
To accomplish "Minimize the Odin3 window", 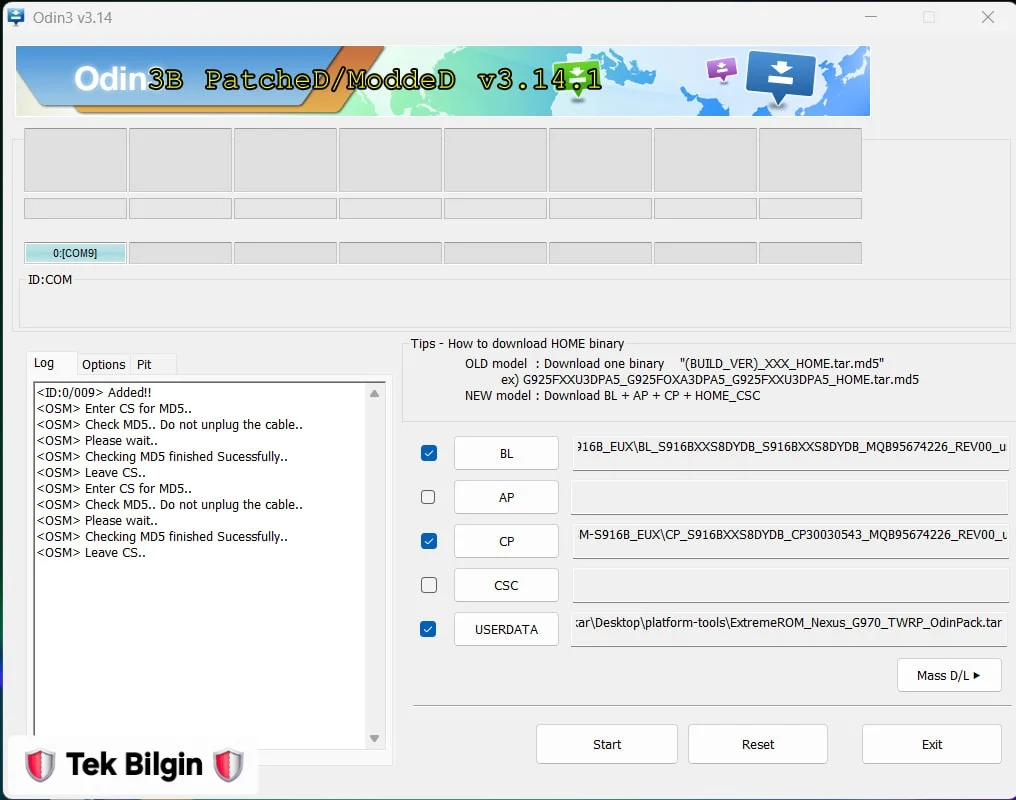I will coord(870,17).
